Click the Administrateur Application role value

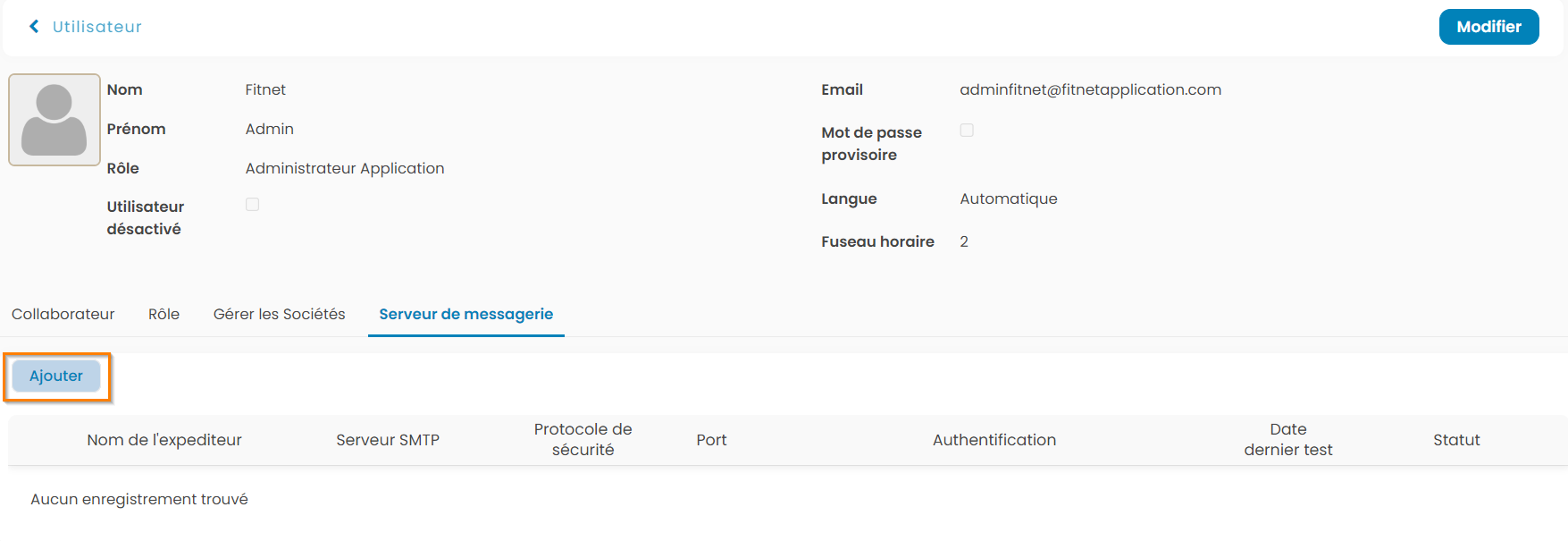coord(345,169)
